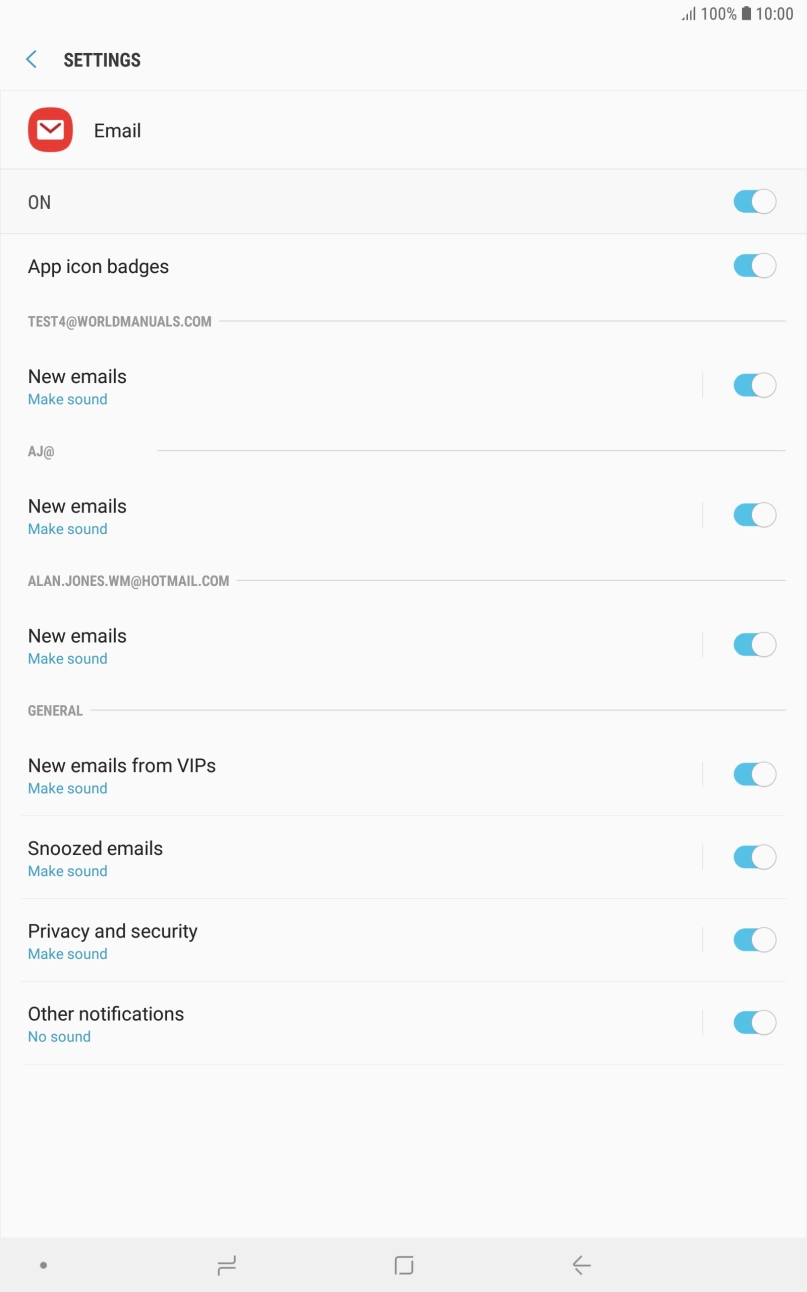Toggle the Other notifications switch
This screenshot has width=807, height=1292.
tap(754, 1022)
